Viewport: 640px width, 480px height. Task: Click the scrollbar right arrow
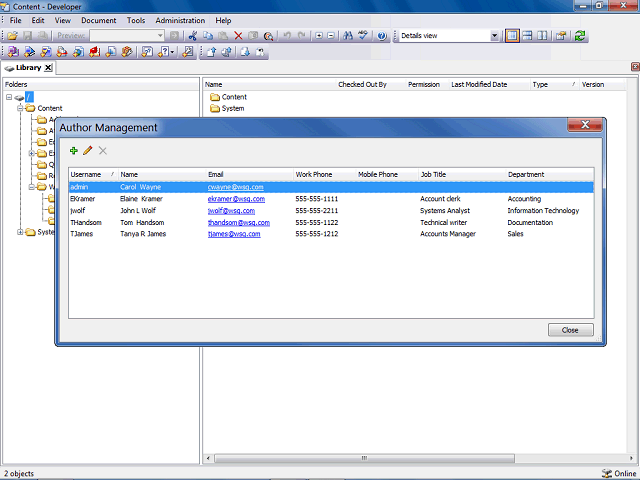click(631, 458)
